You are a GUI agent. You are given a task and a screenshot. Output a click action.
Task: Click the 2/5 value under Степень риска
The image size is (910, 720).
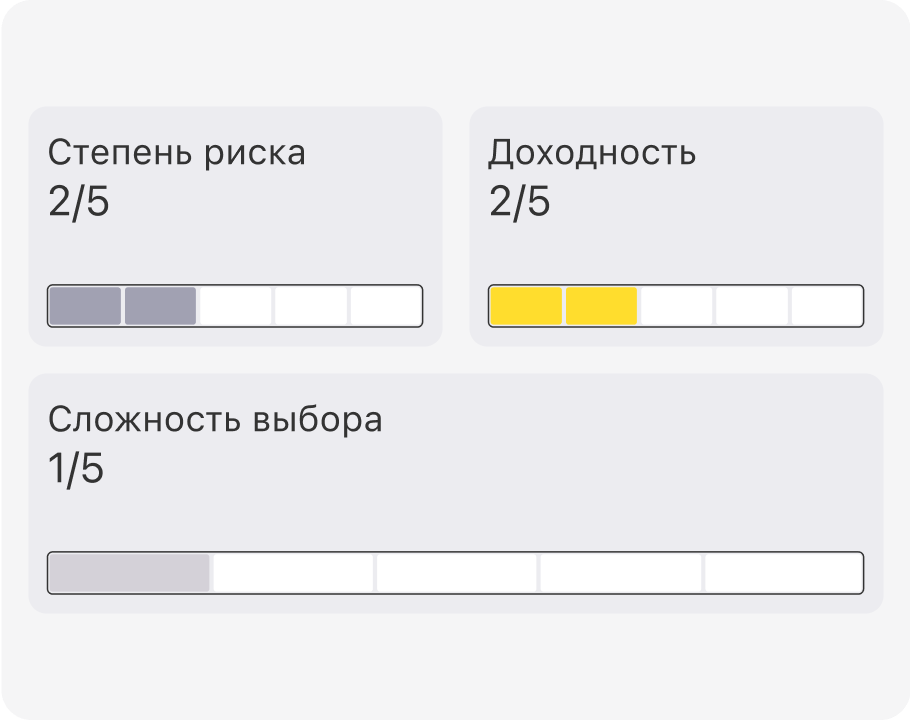pos(78,202)
